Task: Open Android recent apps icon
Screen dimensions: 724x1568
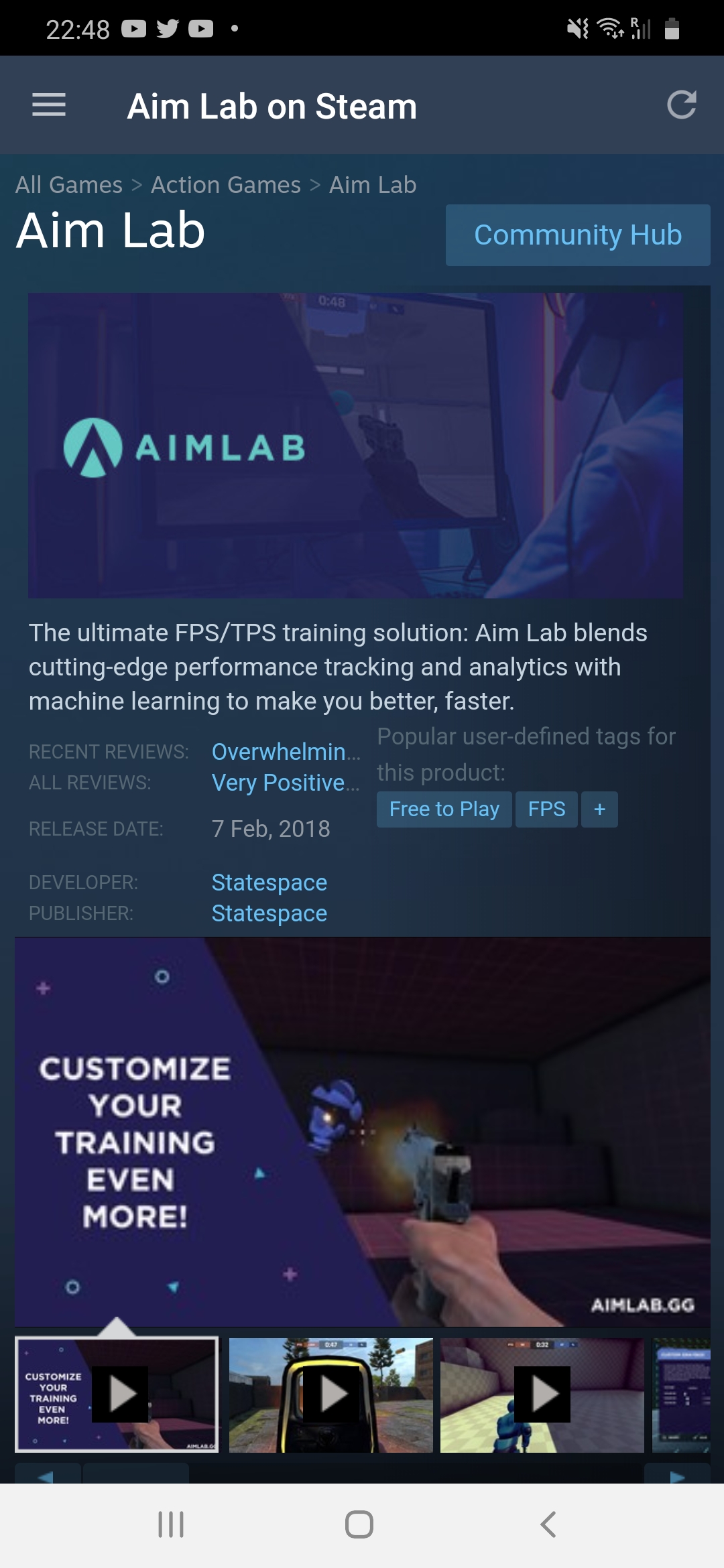Action: [x=171, y=1524]
